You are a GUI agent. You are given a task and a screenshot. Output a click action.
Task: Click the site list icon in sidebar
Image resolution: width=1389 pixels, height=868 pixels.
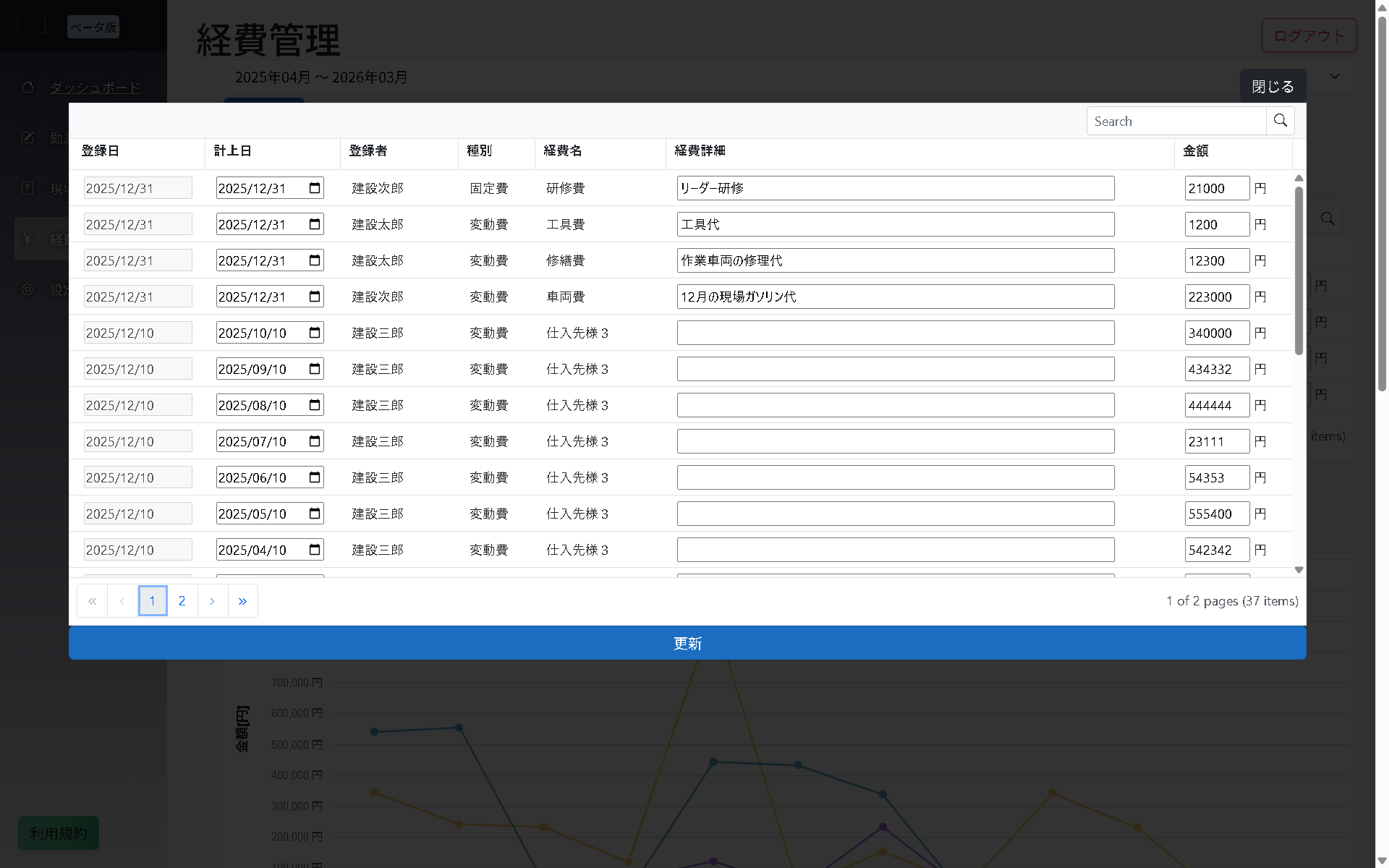27,188
